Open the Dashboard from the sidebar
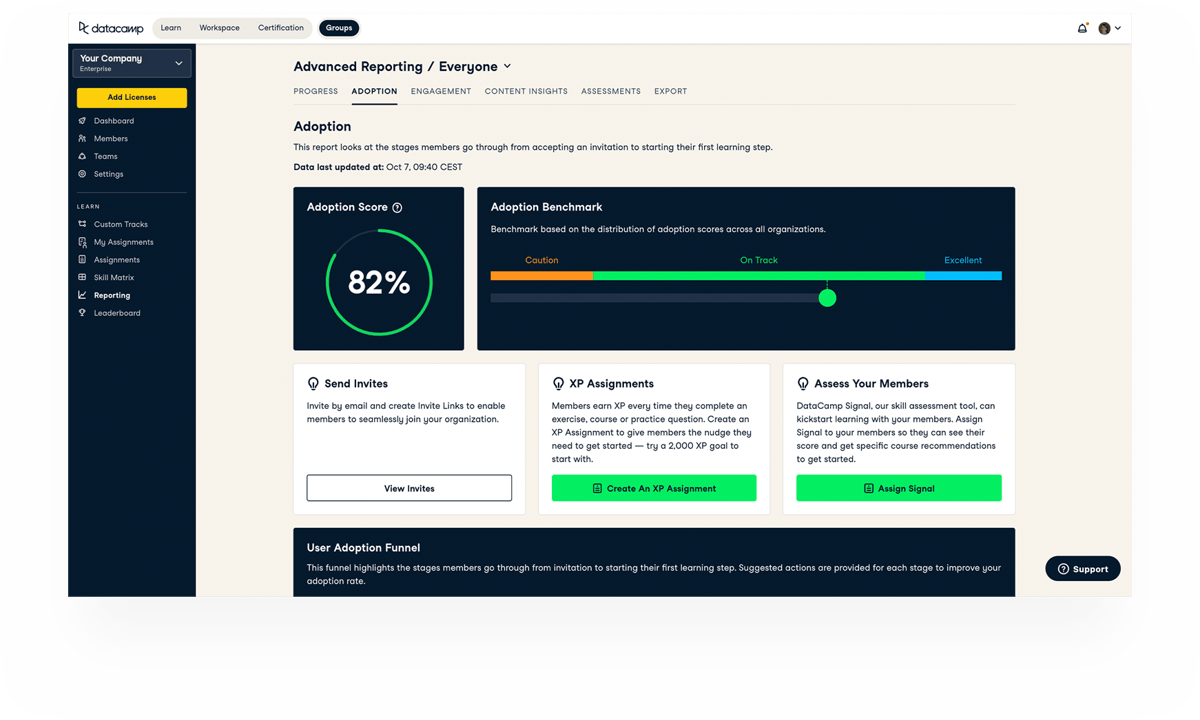Image resolution: width=1200 pixels, height=720 pixels. coord(113,120)
